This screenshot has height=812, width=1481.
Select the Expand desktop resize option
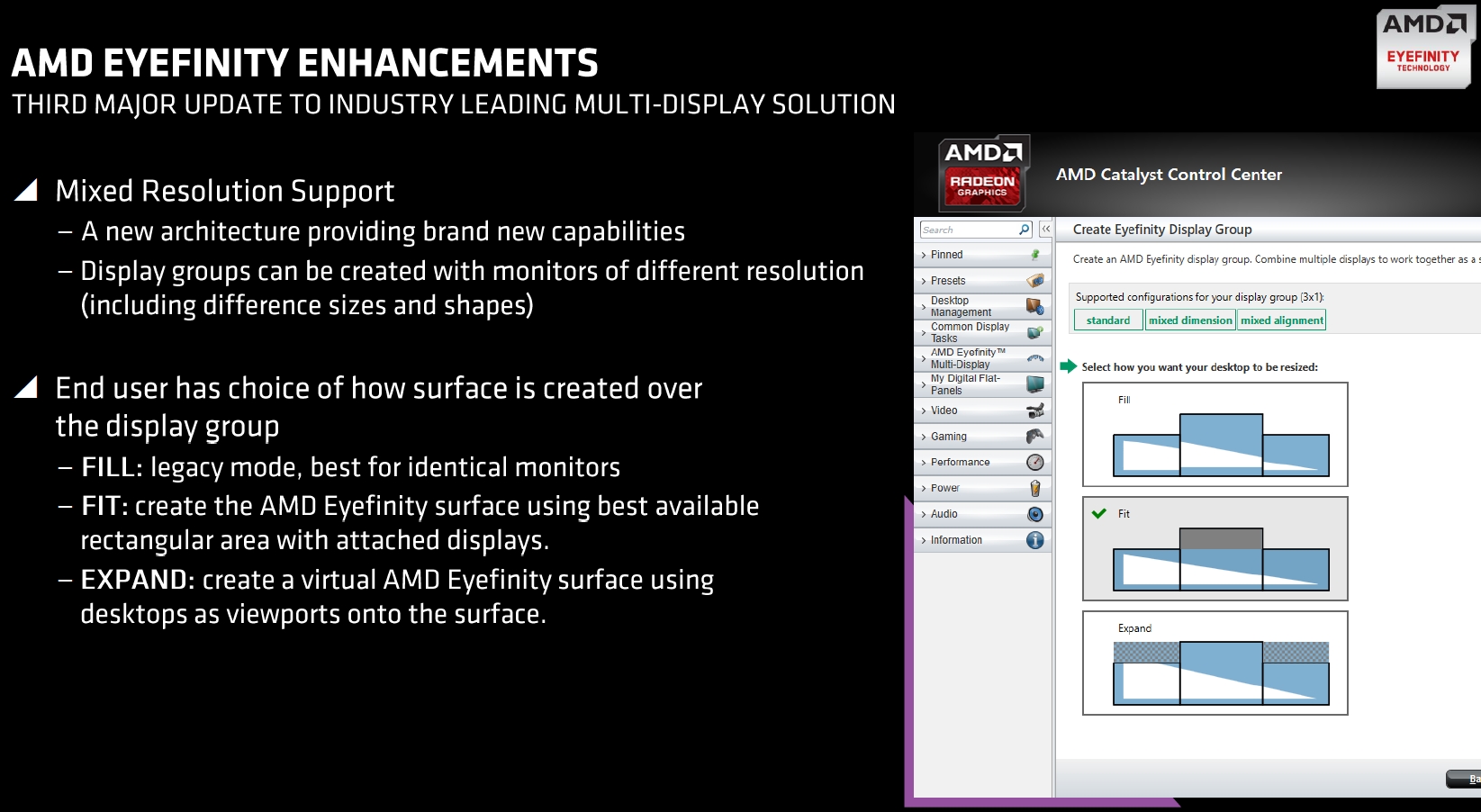[x=1215, y=663]
